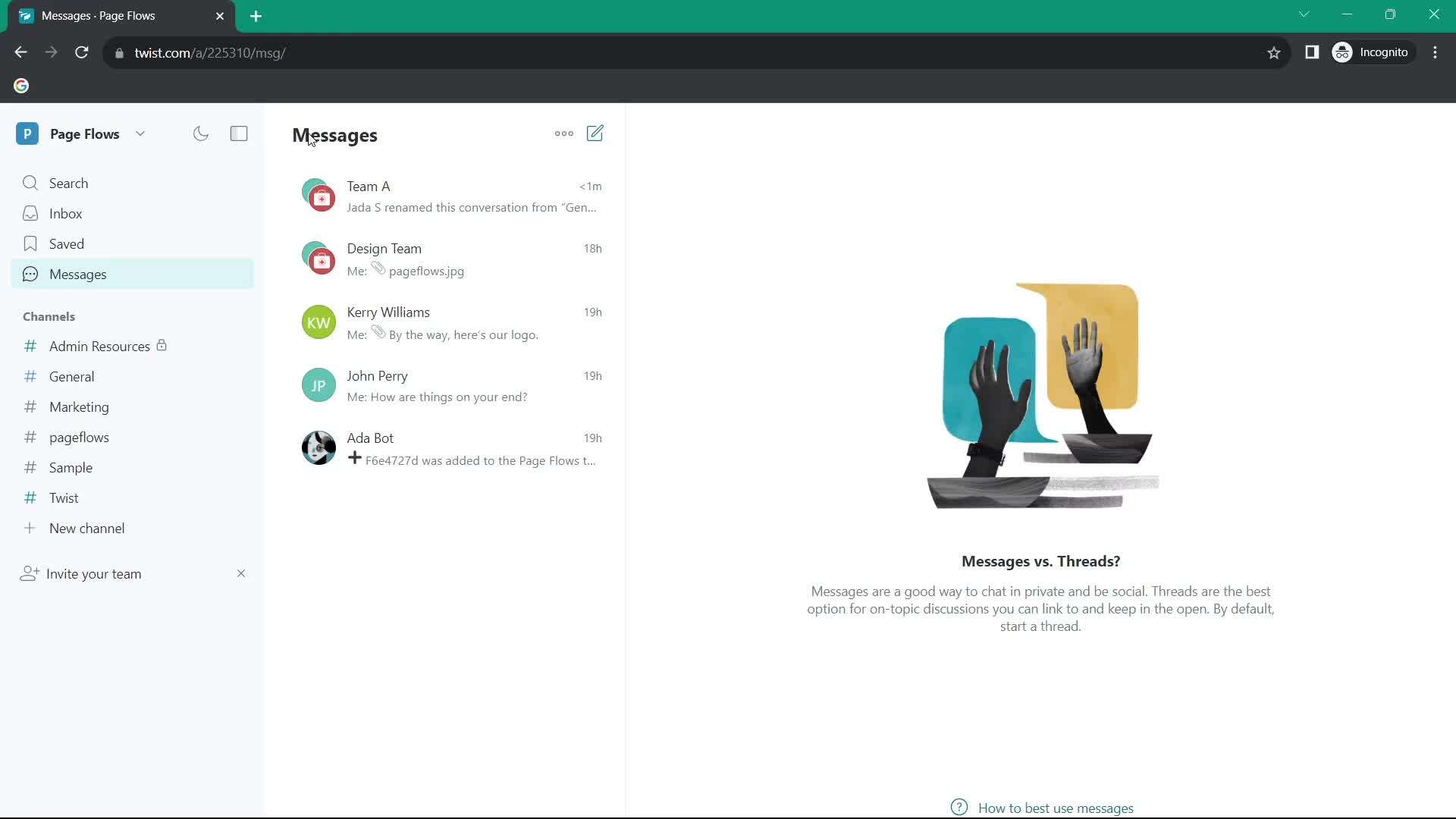This screenshot has height=819, width=1456.
Task: Click the sidebar layout toggle icon
Action: tap(238, 133)
